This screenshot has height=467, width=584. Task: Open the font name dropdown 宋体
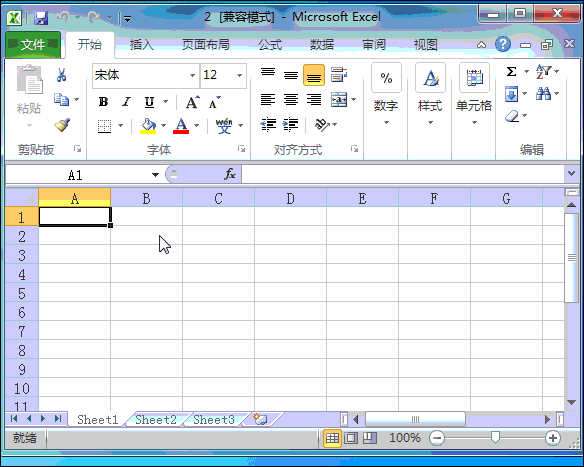point(193,76)
